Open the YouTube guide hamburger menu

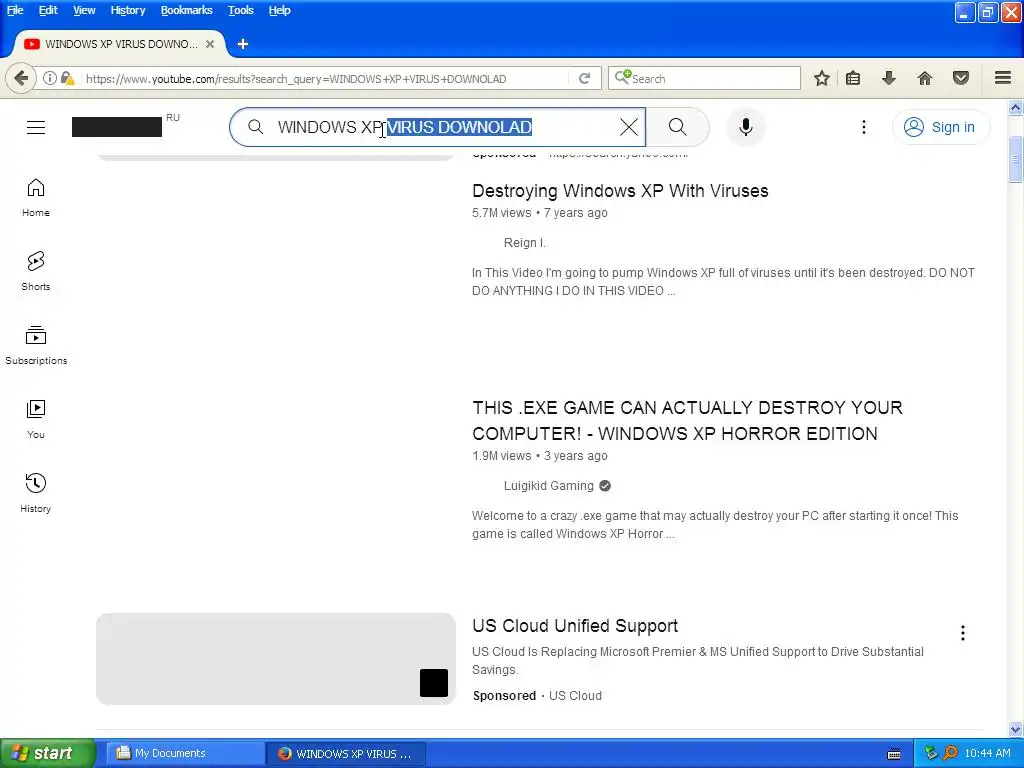click(x=36, y=127)
